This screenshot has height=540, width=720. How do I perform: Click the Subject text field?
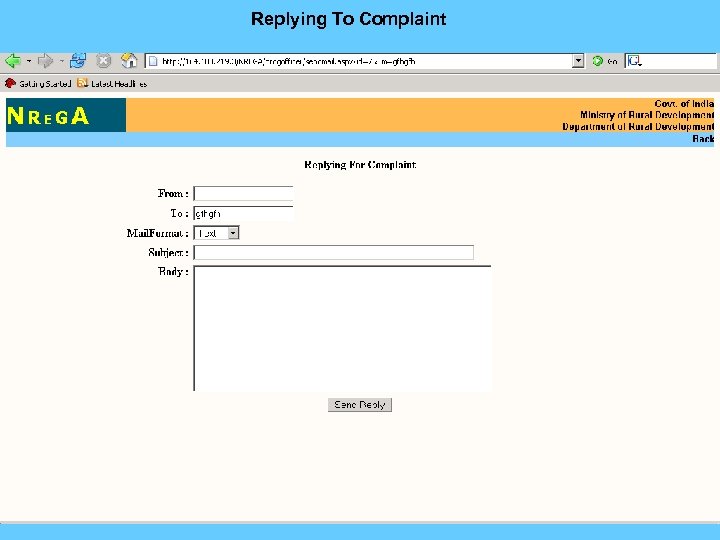click(333, 253)
